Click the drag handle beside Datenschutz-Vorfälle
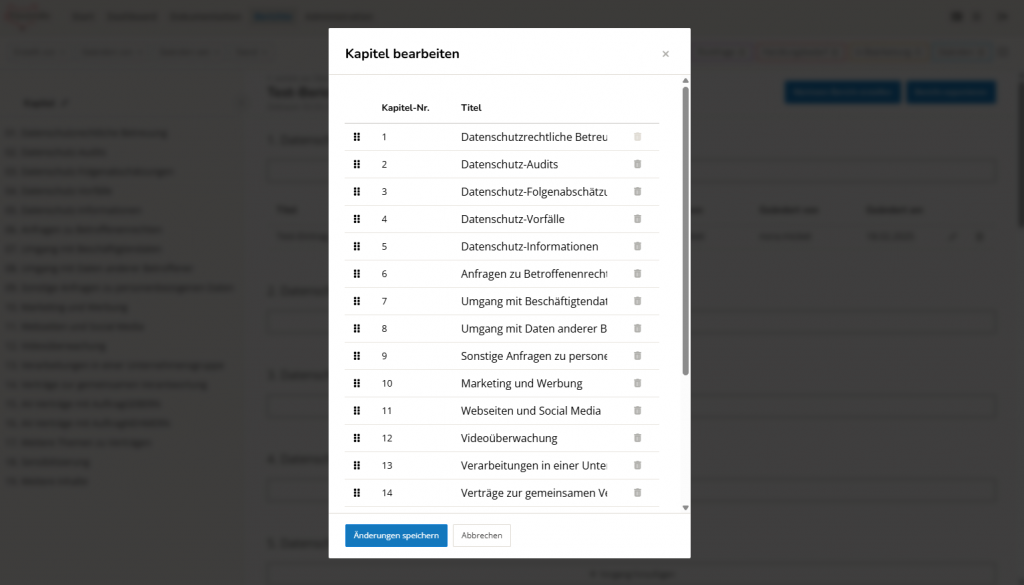Image resolution: width=1024 pixels, height=585 pixels. tap(356, 219)
